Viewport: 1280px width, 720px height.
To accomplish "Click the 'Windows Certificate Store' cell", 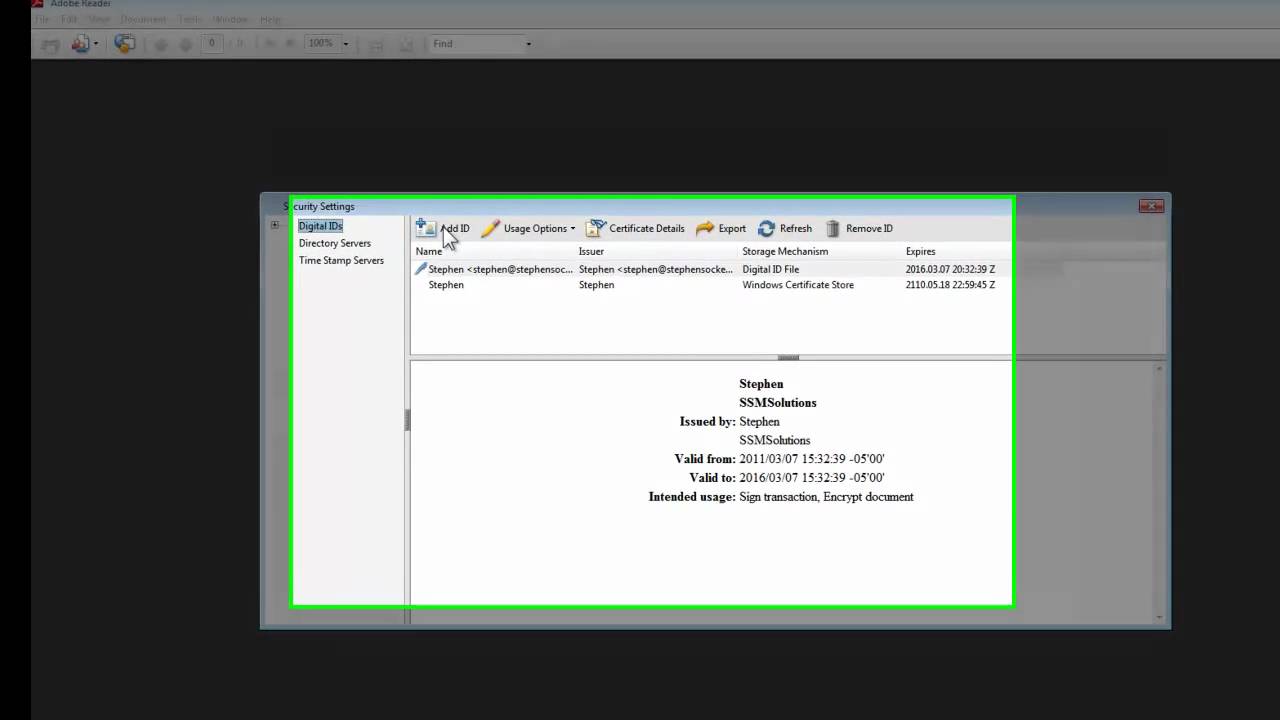I will pyautogui.click(x=798, y=285).
